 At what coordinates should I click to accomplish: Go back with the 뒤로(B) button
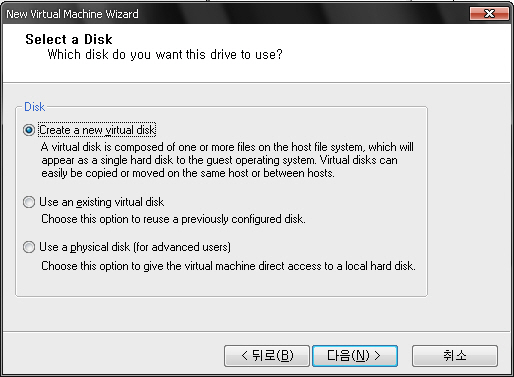point(267,356)
